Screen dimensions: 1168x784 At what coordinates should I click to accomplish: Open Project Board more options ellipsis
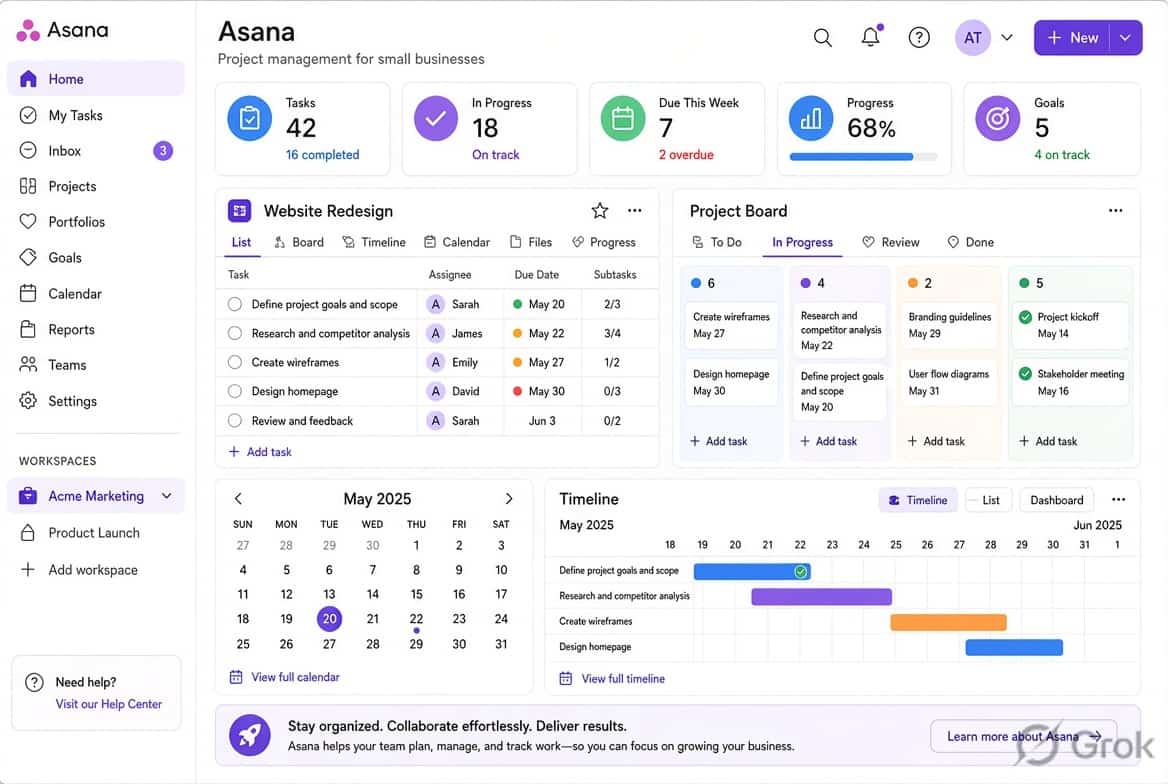[x=1115, y=211]
